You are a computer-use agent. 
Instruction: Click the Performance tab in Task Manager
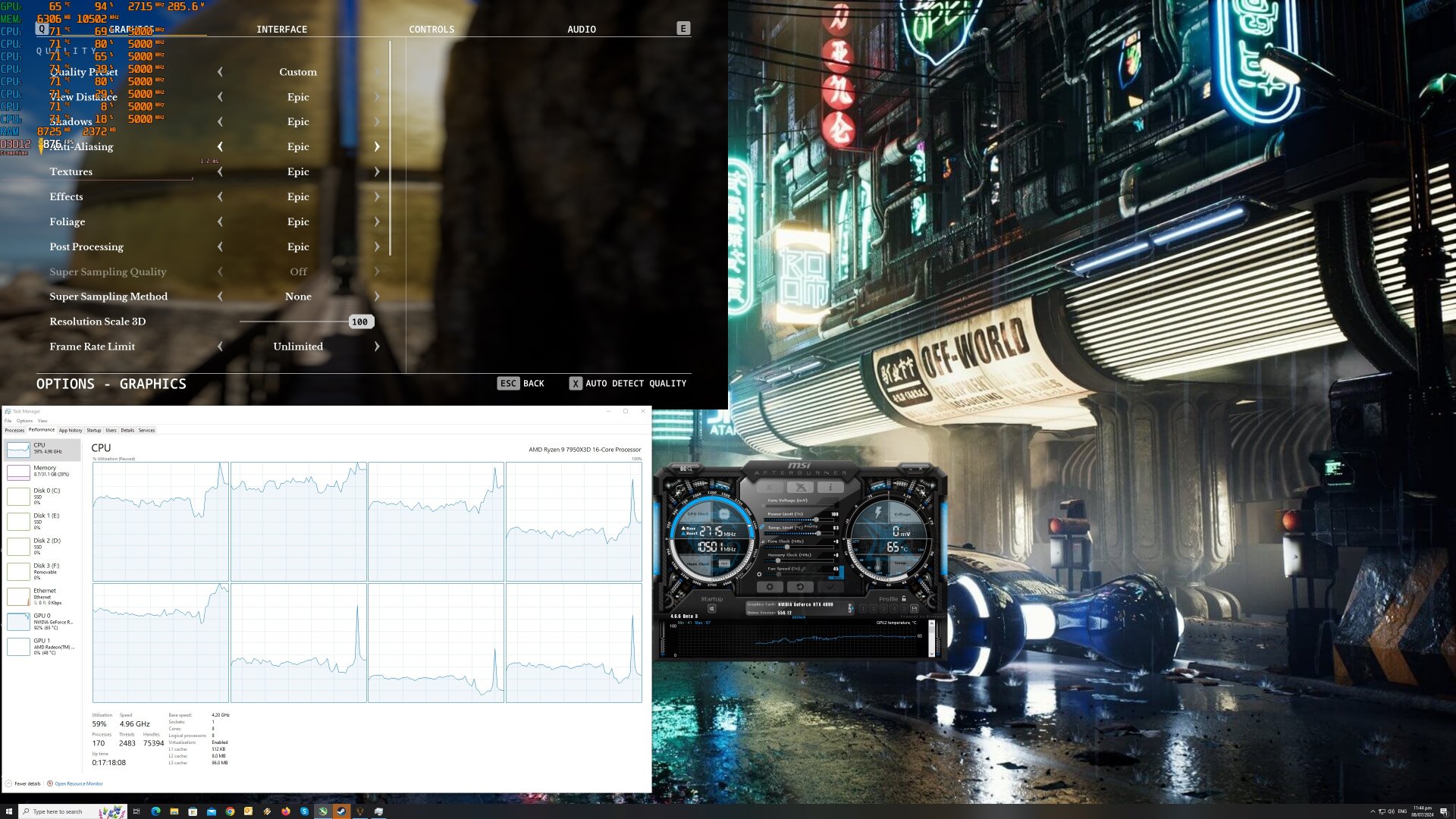[x=41, y=430]
